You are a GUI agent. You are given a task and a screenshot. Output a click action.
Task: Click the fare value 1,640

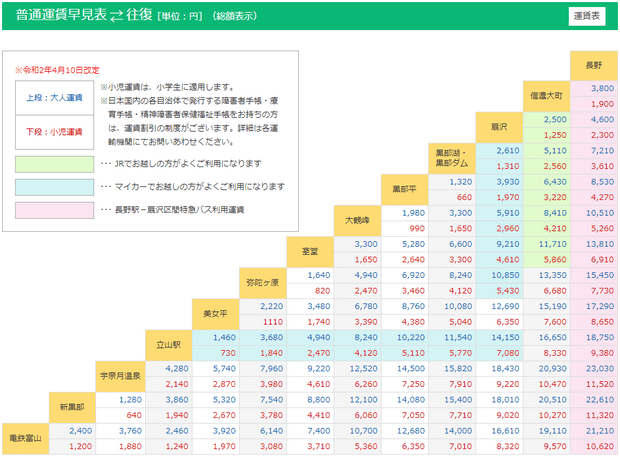tap(319, 275)
